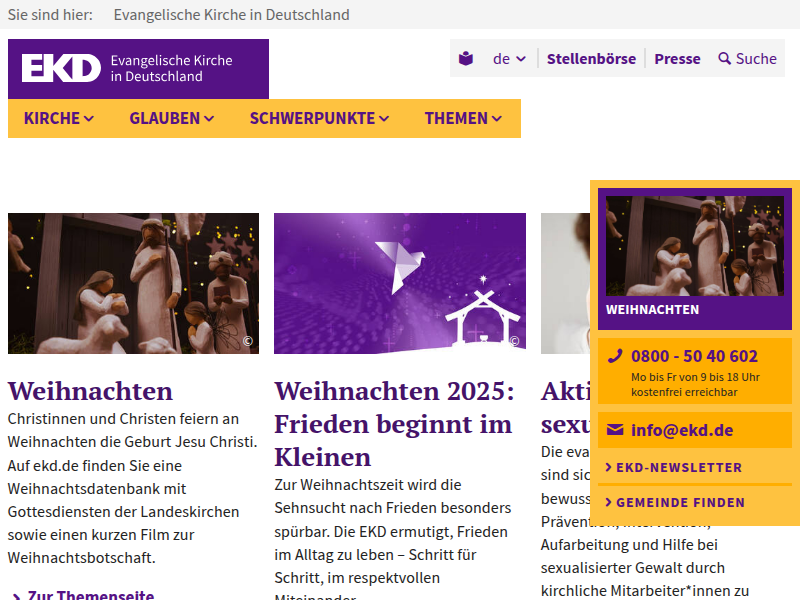Select the KIRCHE menu item
This screenshot has height=600, width=800.
coord(56,118)
